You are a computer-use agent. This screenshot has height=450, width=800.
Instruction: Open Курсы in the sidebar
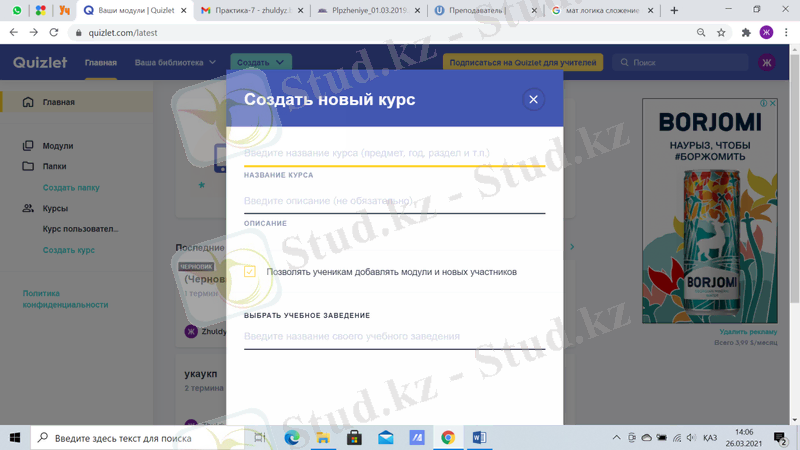pyautogui.click(x=55, y=209)
